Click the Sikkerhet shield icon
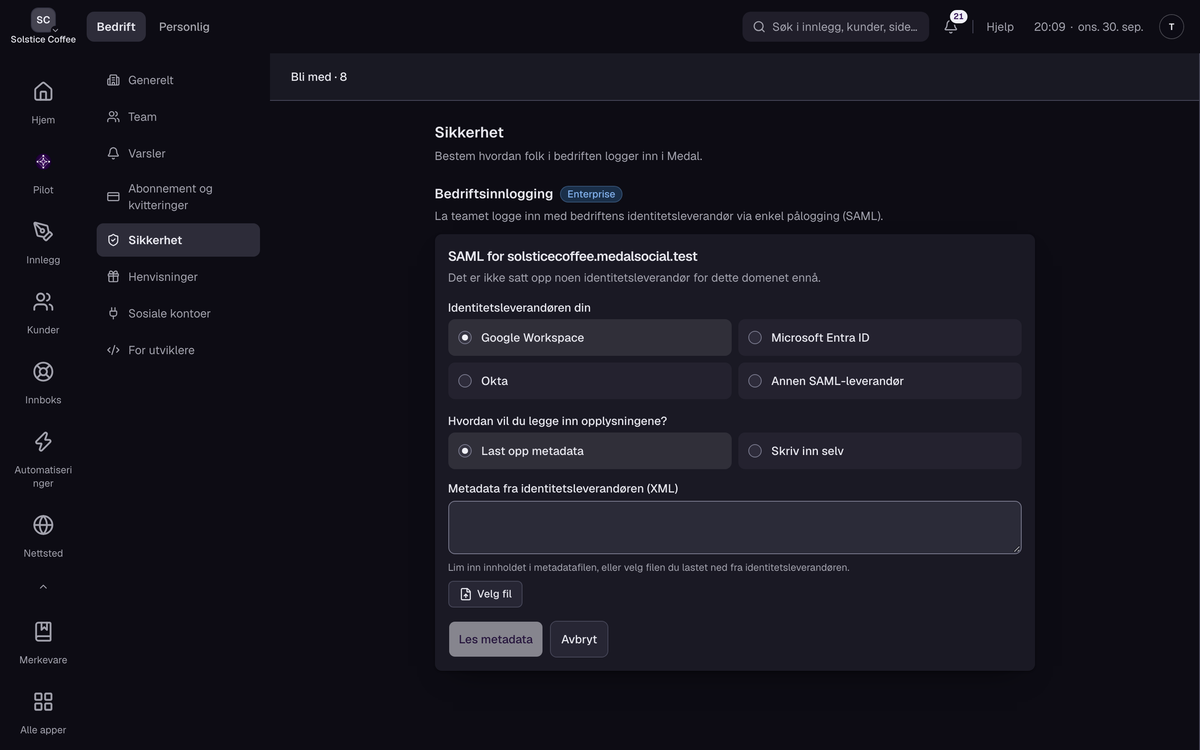This screenshot has width=1200, height=750. tap(113, 240)
